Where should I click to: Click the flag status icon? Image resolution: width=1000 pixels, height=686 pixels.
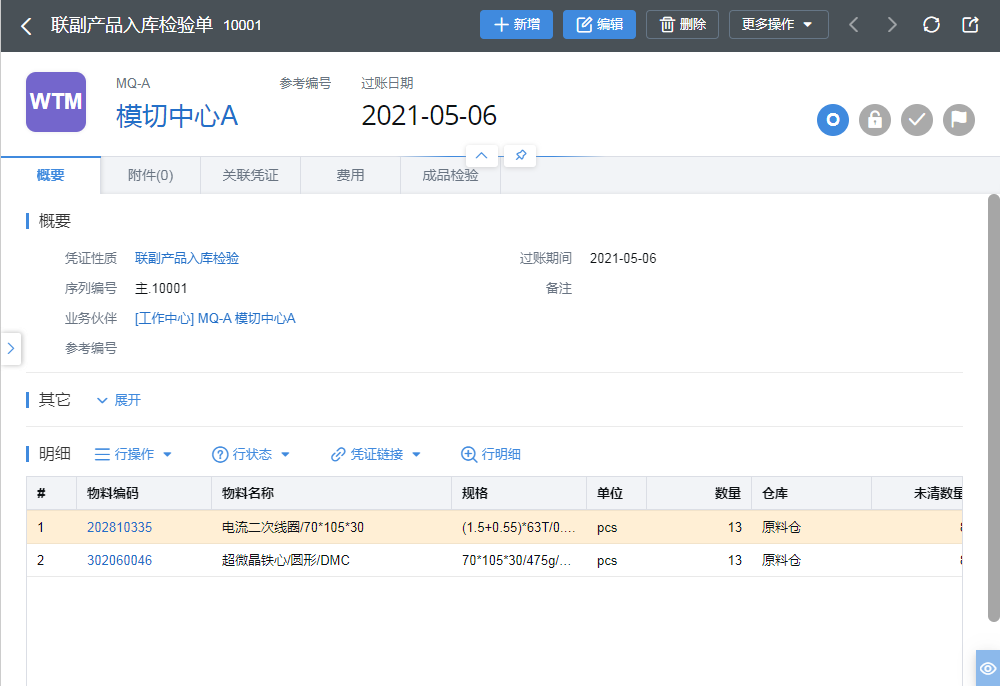[959, 120]
